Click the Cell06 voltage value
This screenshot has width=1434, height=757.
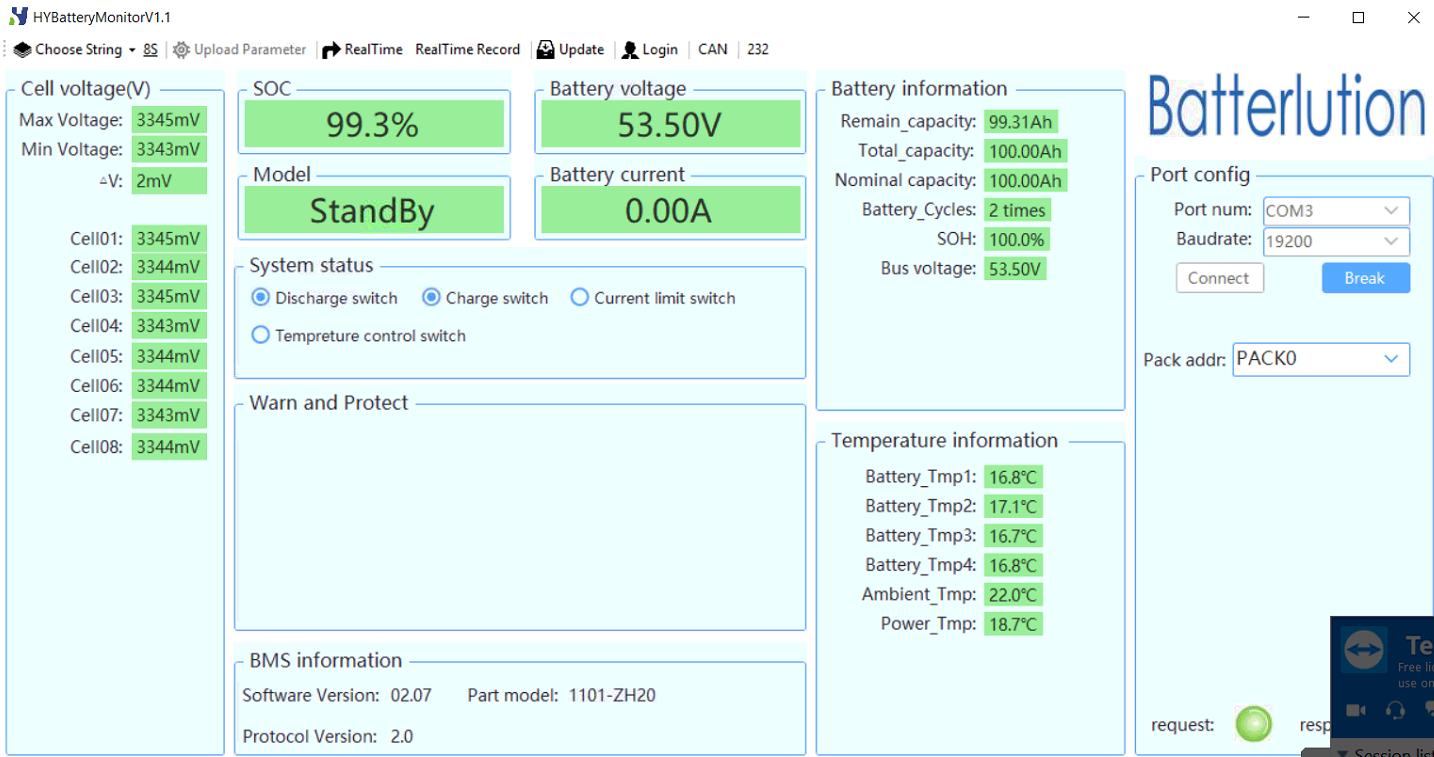point(169,385)
